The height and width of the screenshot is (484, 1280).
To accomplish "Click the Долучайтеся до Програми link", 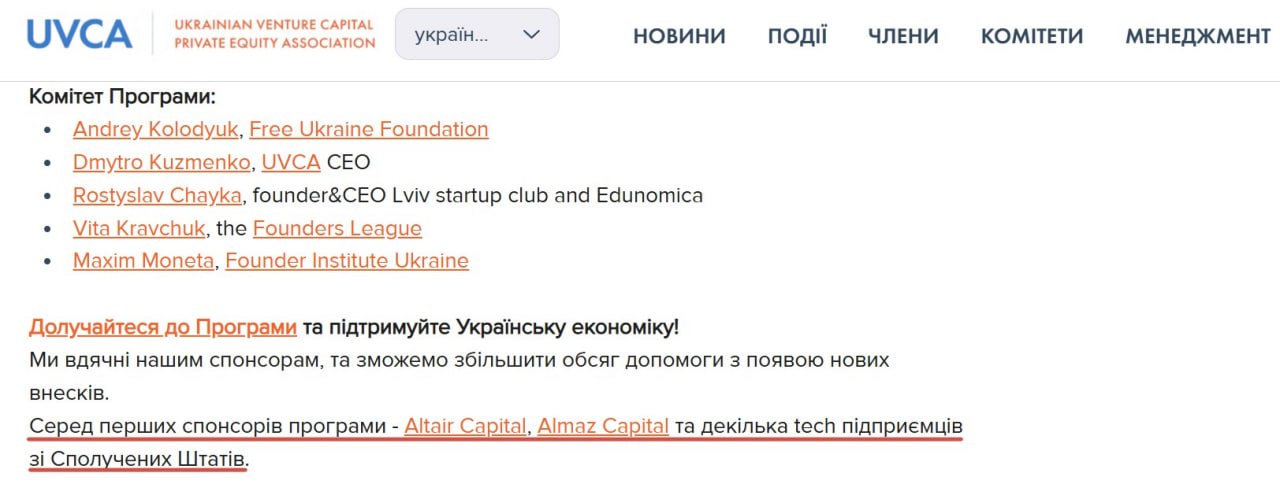I will 163,327.
